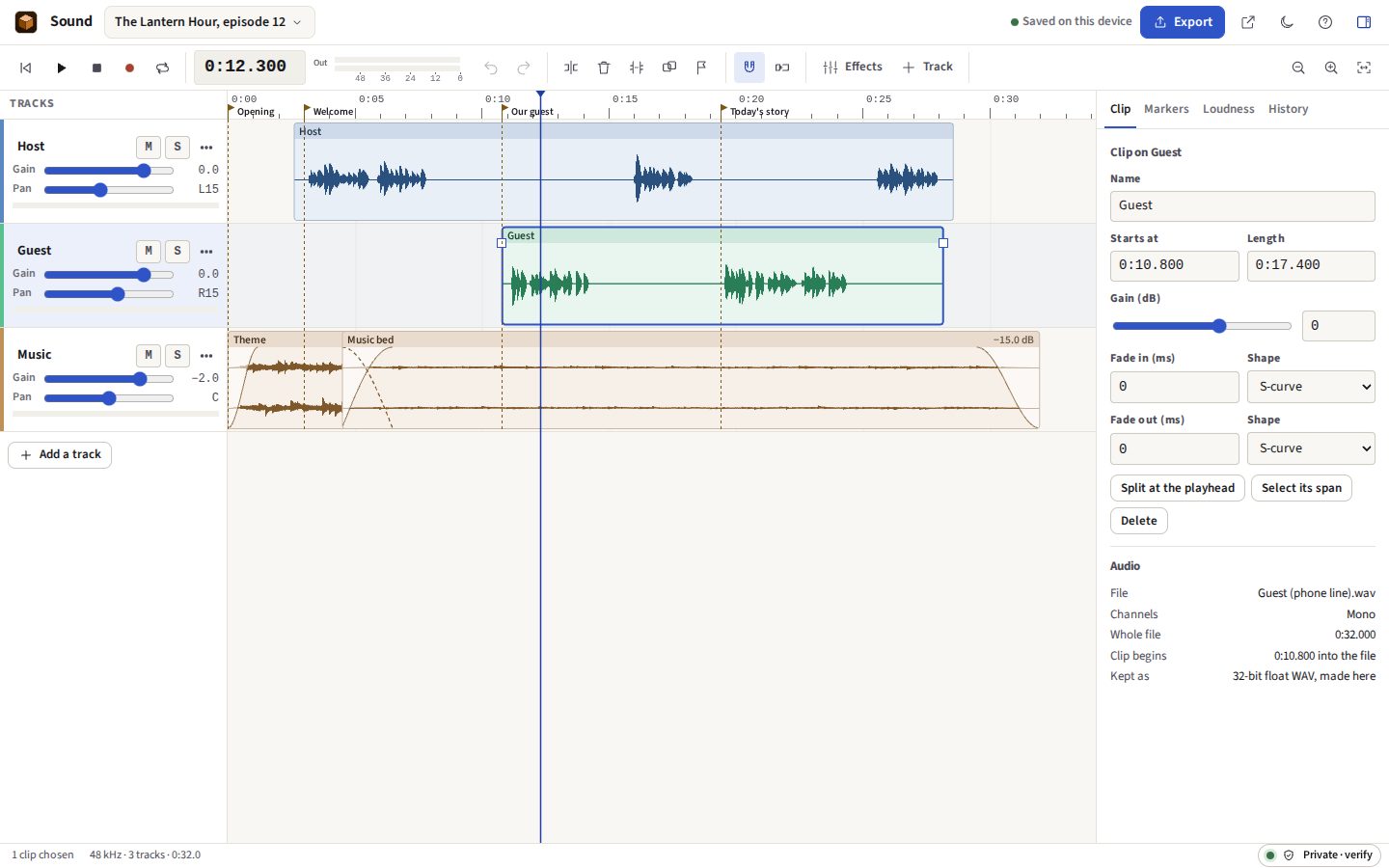Open the Effects panel

pyautogui.click(x=853, y=68)
